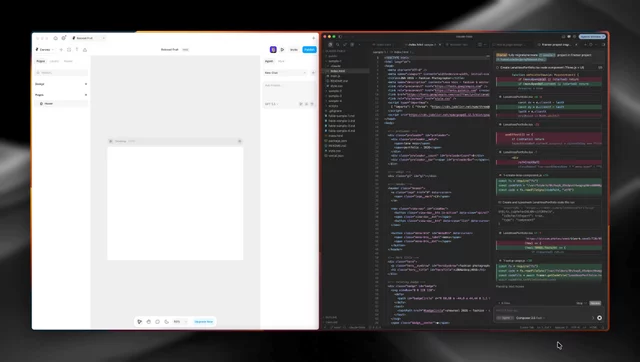Open the zoom percentage dropdown

[x=180, y=322]
